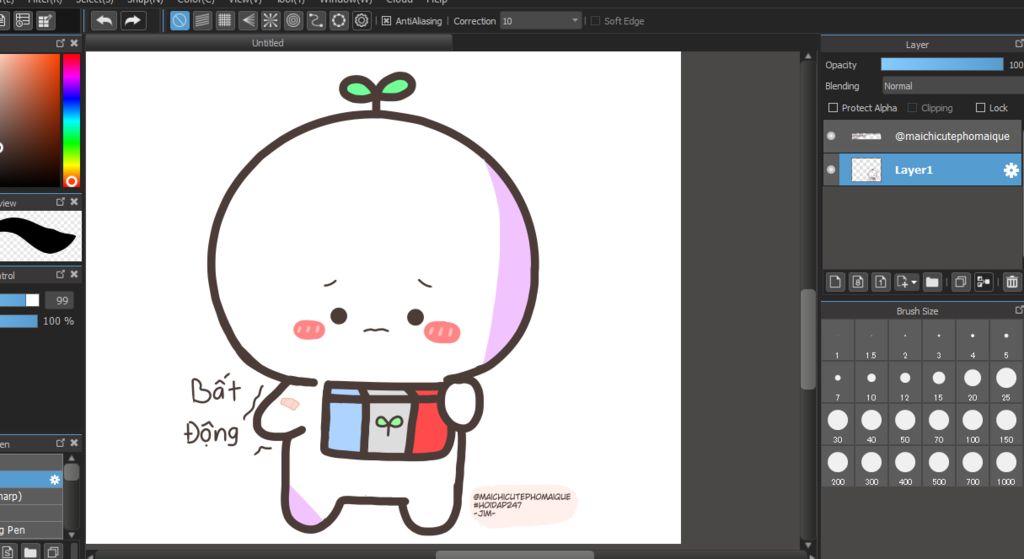Float the Brush Size panel

(x=1019, y=310)
